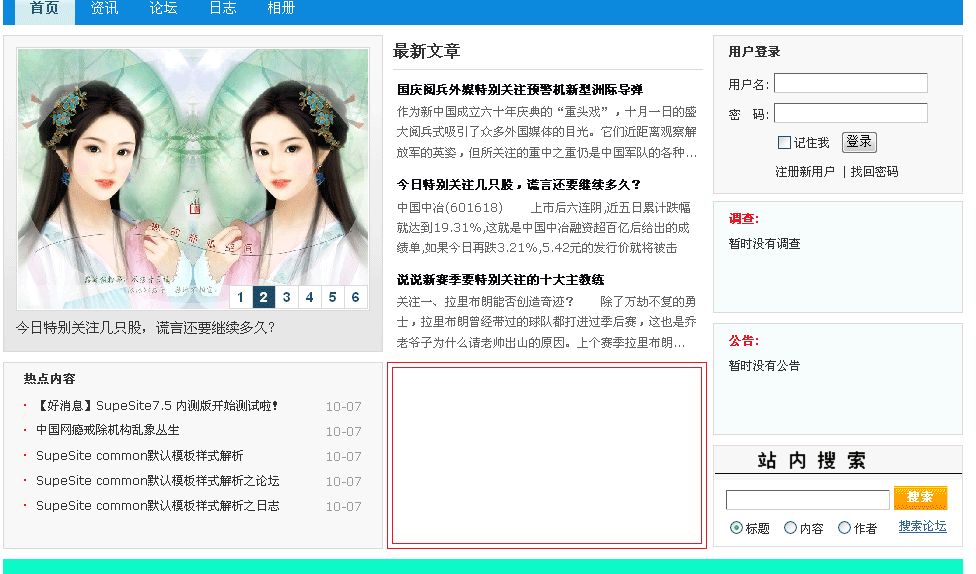Click the 暂时没有调查 text
This screenshot has width=976, height=574.
[x=764, y=244]
